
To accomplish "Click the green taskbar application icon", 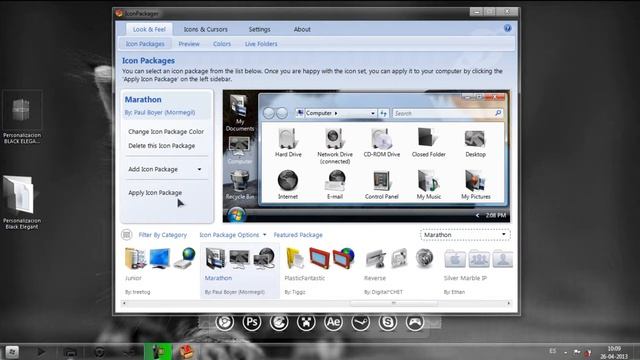I will [158, 351].
